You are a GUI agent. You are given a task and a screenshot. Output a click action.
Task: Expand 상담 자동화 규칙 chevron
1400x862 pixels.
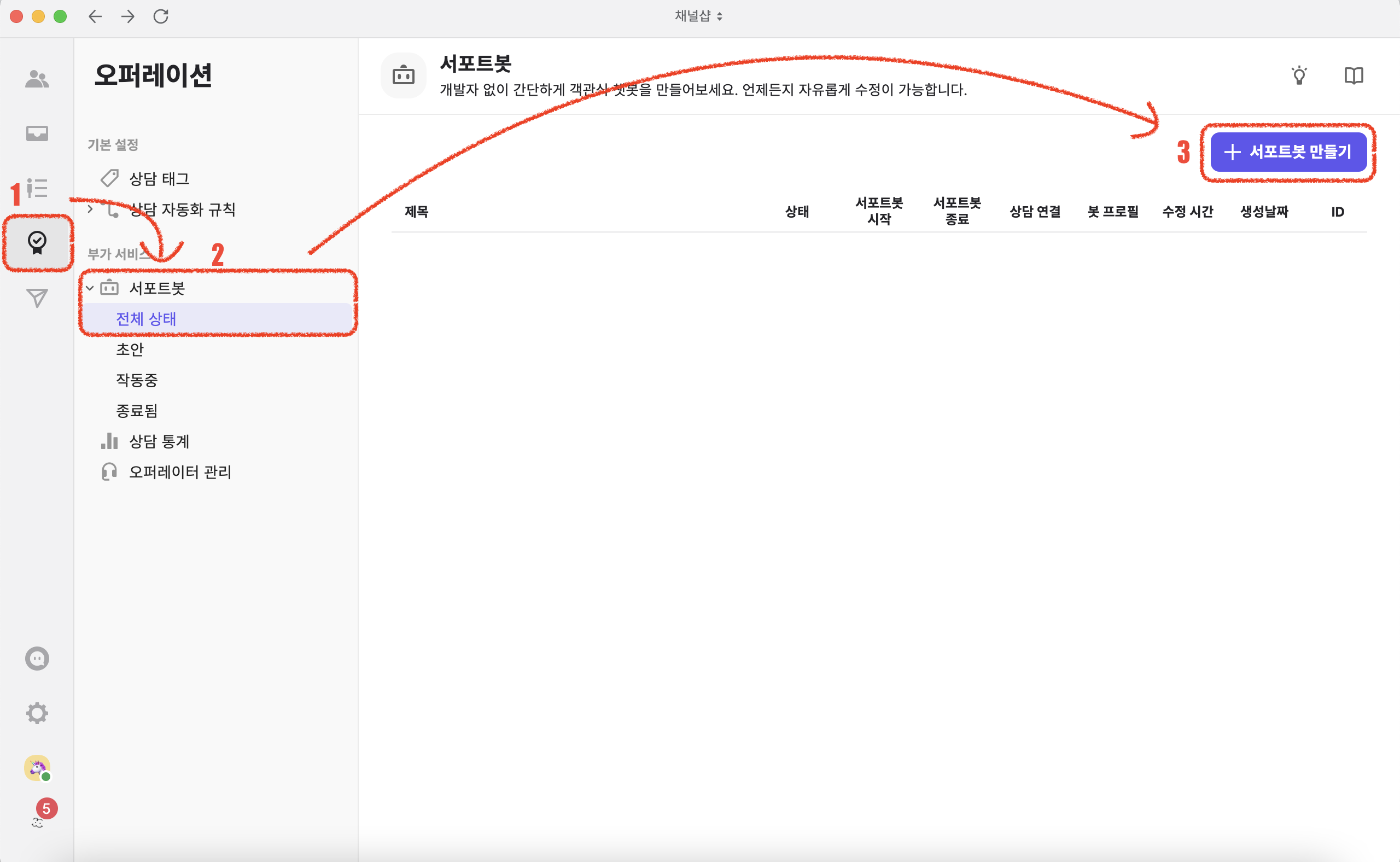coord(90,209)
